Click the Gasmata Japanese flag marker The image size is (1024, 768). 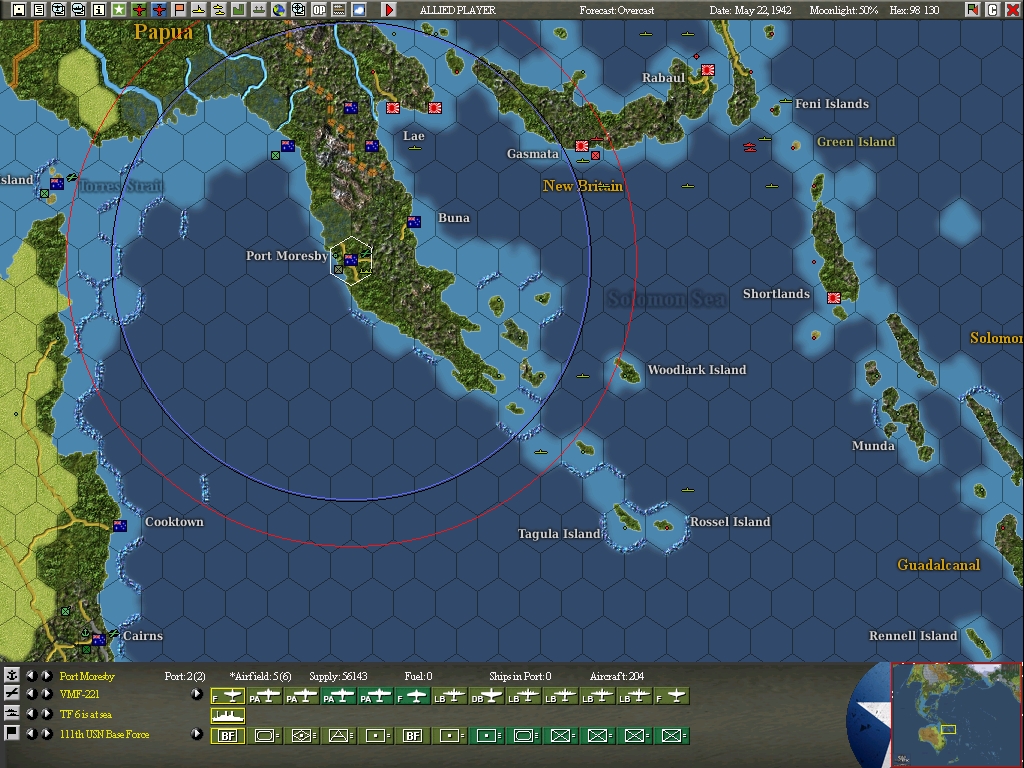tap(581, 146)
